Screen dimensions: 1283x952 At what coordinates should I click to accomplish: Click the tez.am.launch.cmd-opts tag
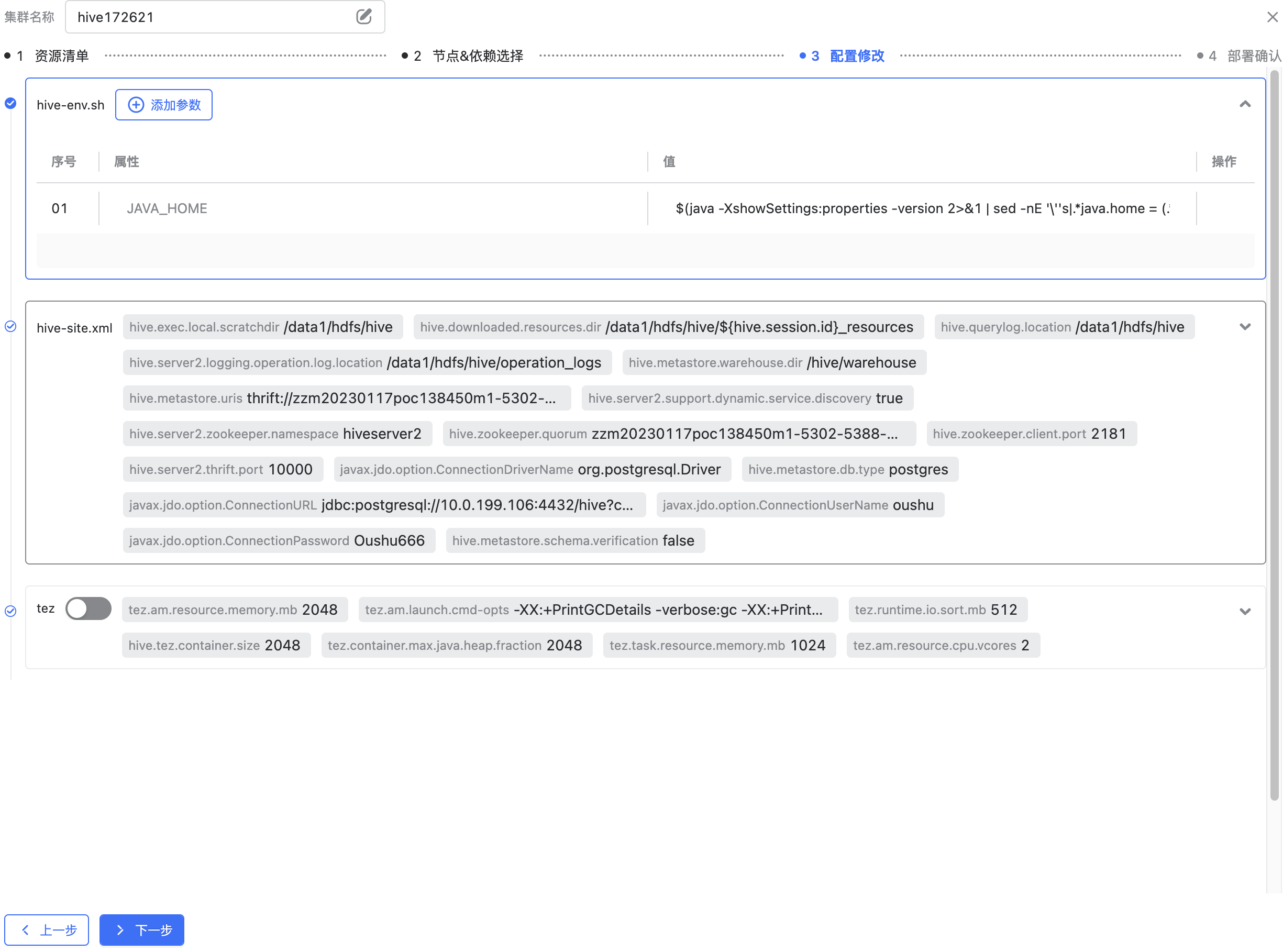pos(598,610)
